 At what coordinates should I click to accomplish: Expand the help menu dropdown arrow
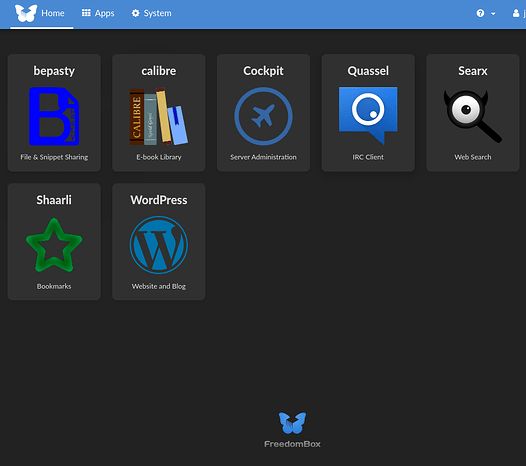[x=493, y=14]
